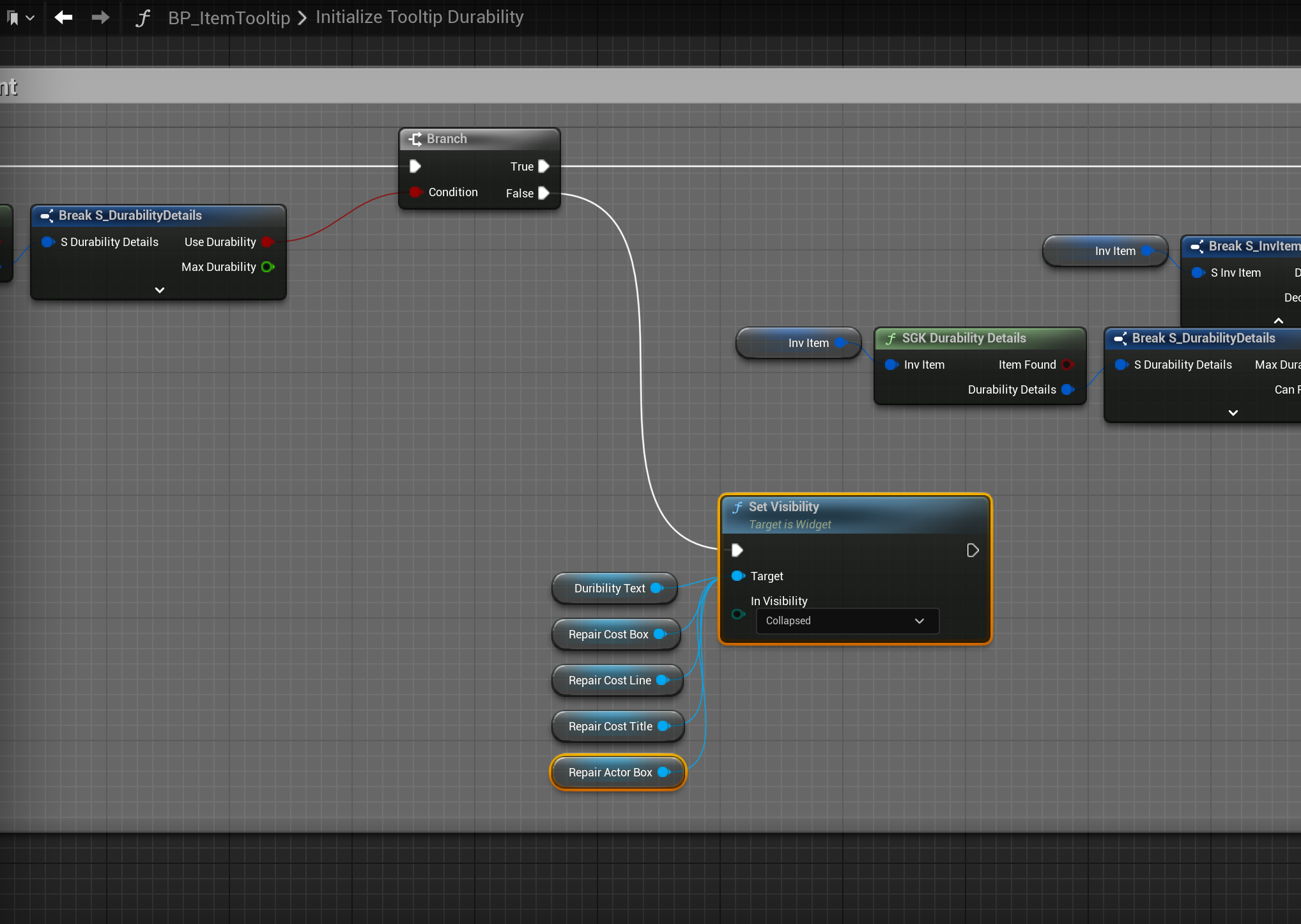1301x924 pixels.
Task: Click the Branch node's True exec pin
Action: click(543, 166)
